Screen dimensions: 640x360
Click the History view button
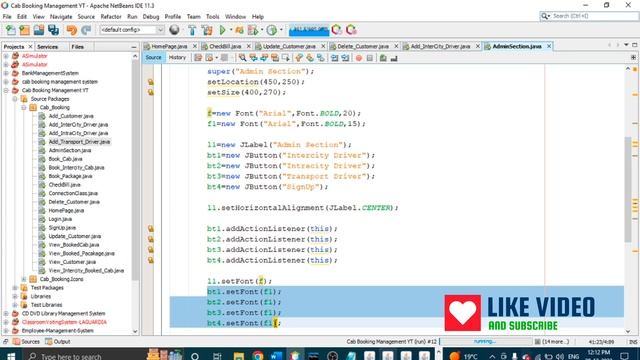pos(177,58)
